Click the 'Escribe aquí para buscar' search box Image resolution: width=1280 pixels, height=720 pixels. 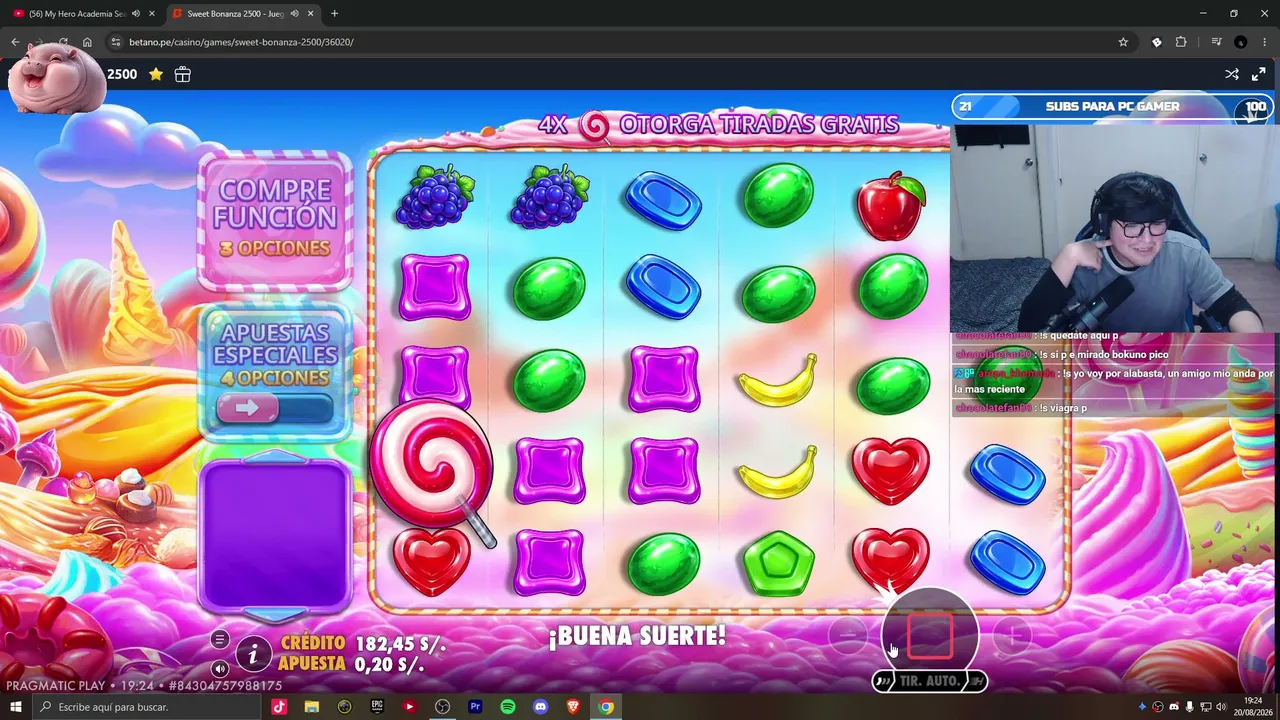146,707
